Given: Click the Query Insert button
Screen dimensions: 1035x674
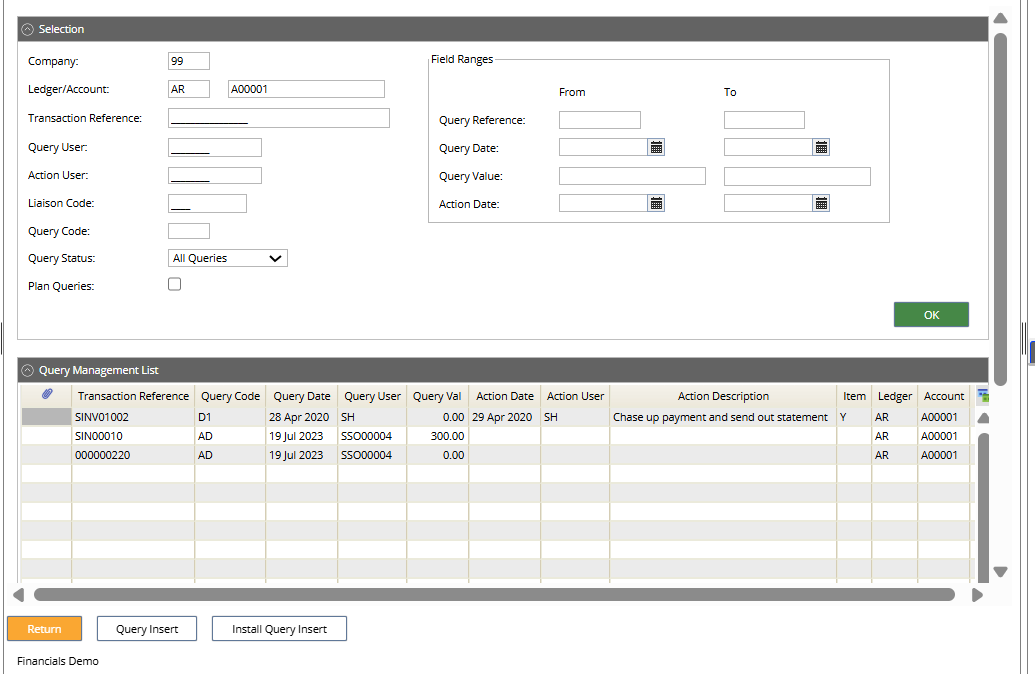Looking at the screenshot, I should [x=147, y=629].
